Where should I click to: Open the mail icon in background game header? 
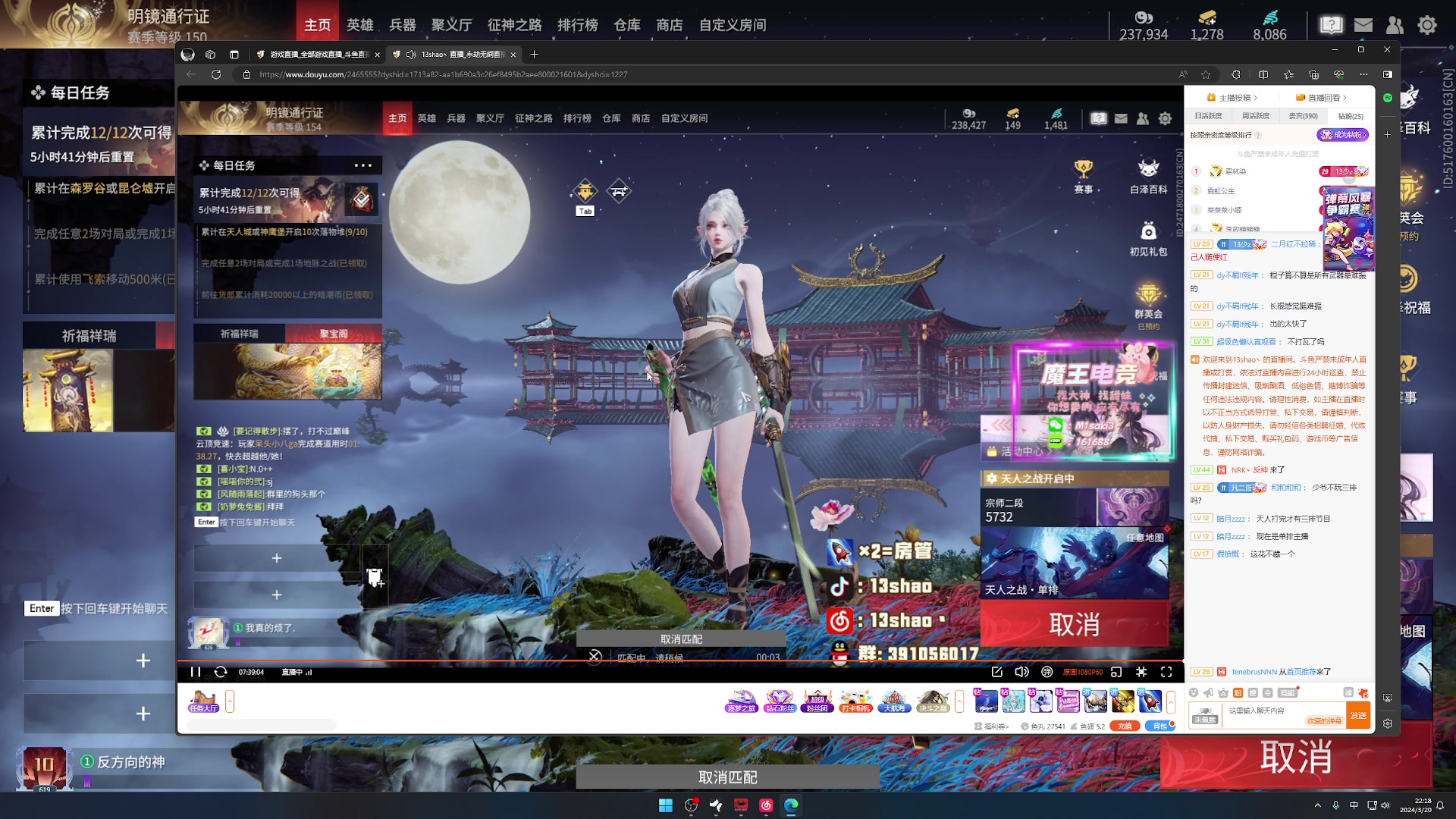click(x=1363, y=25)
